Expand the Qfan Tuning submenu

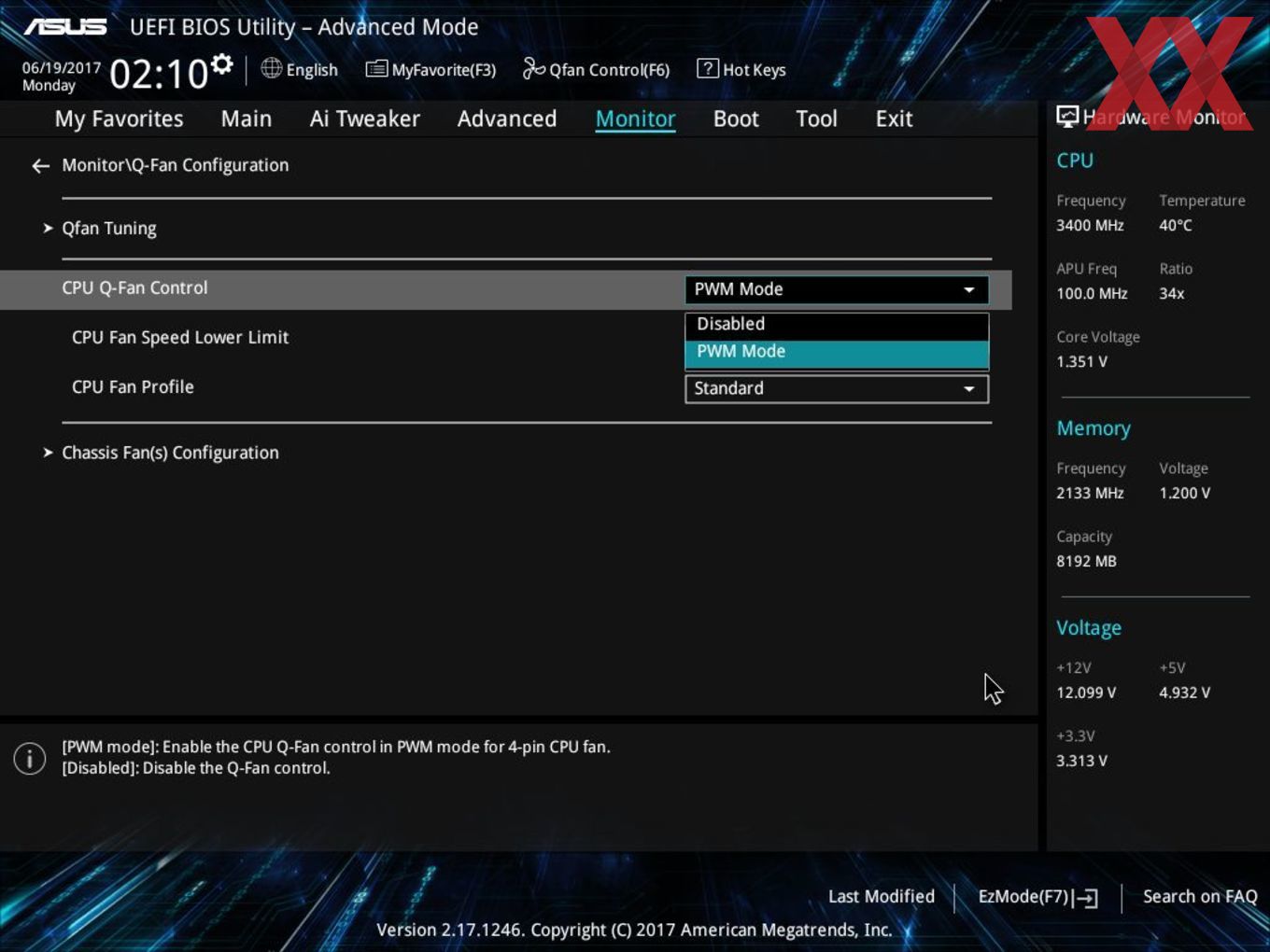coord(108,229)
